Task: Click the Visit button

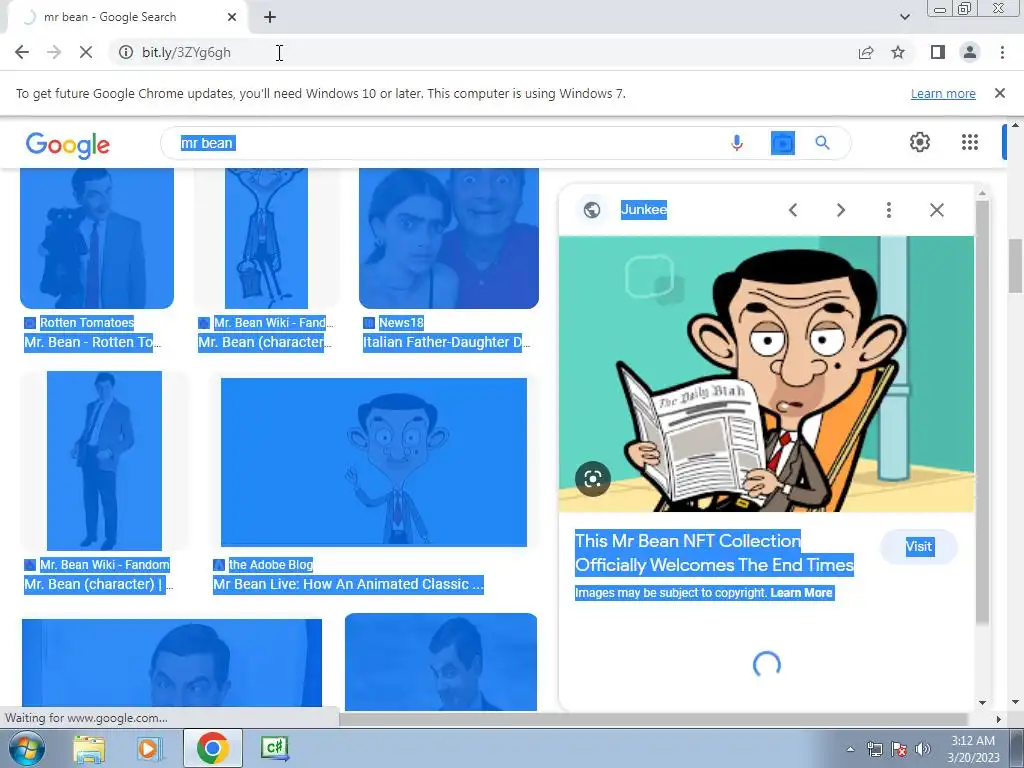Action: pyautogui.click(x=919, y=547)
